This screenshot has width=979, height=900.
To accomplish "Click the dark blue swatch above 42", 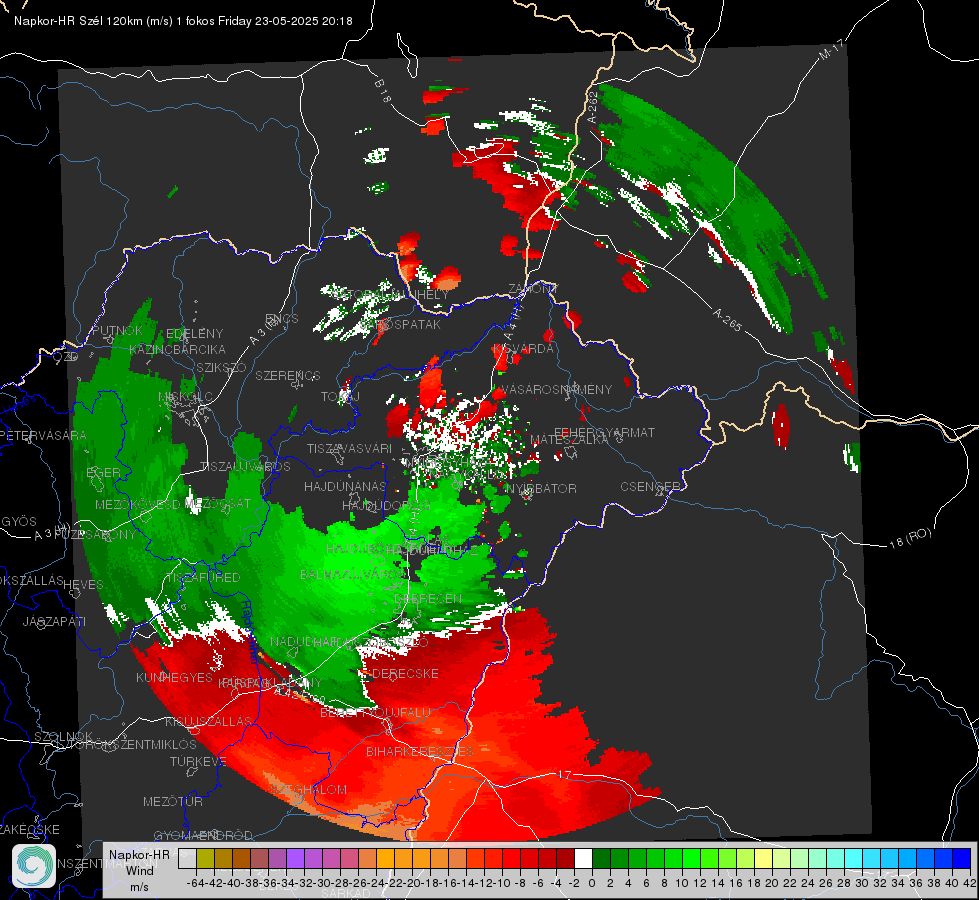I will 962,859.
